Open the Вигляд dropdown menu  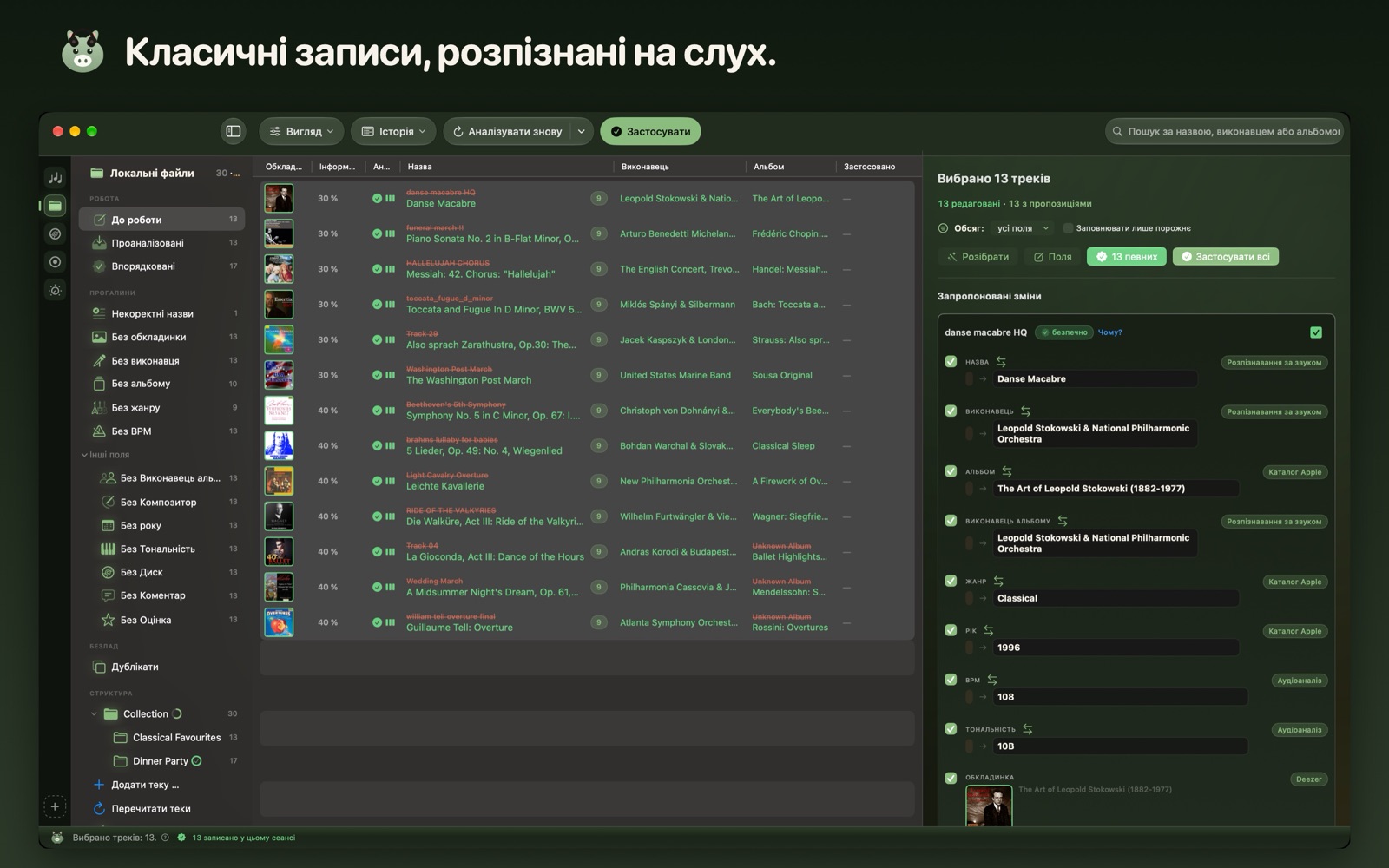coord(301,131)
